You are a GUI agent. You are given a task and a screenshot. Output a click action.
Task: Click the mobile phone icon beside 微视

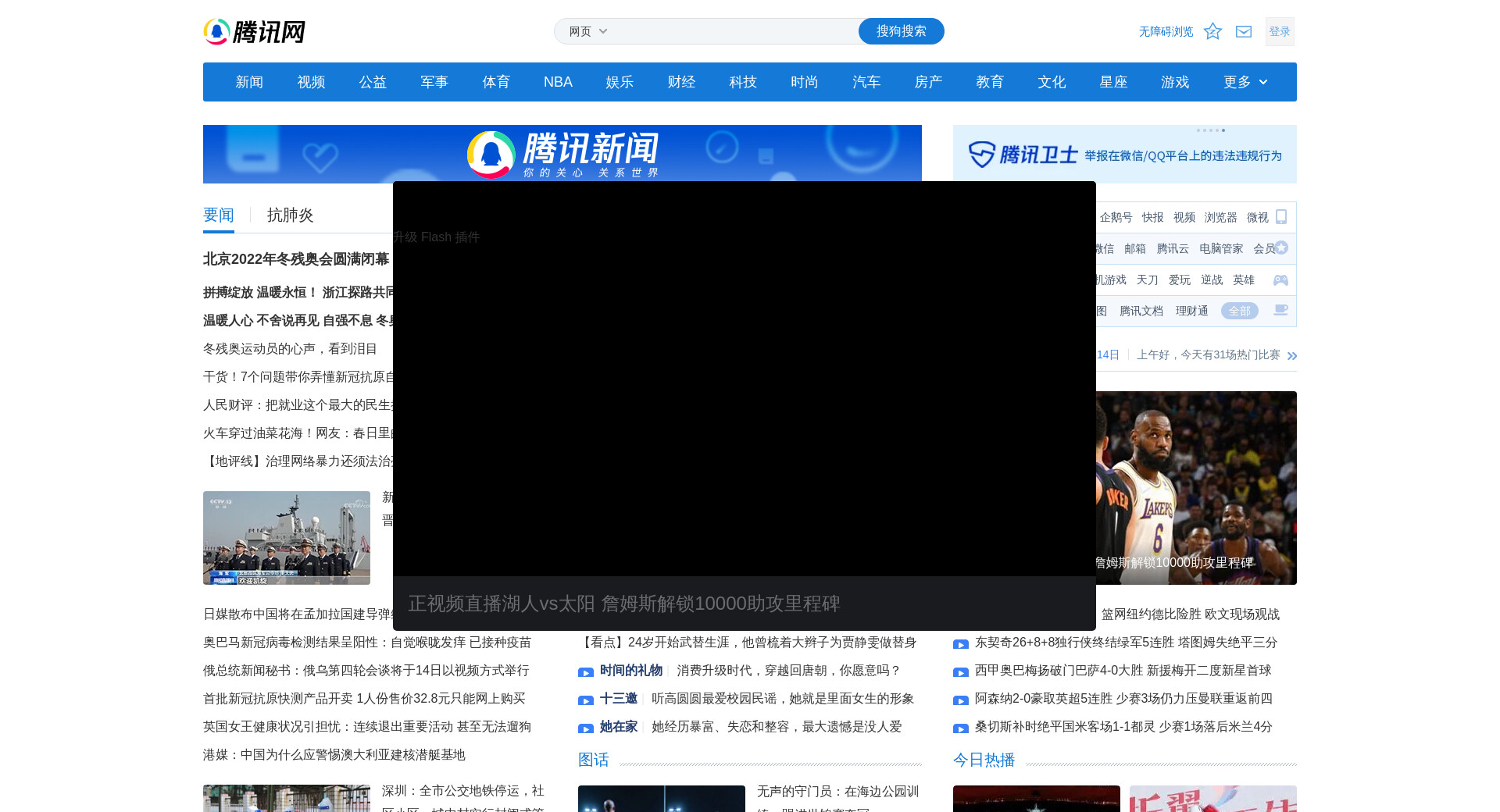(x=1281, y=217)
